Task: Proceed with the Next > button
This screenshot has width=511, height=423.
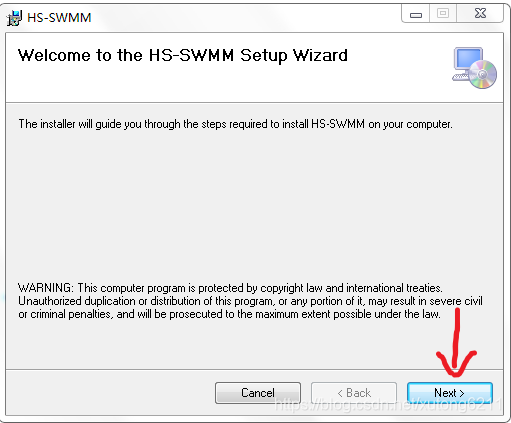Action: pos(450,393)
